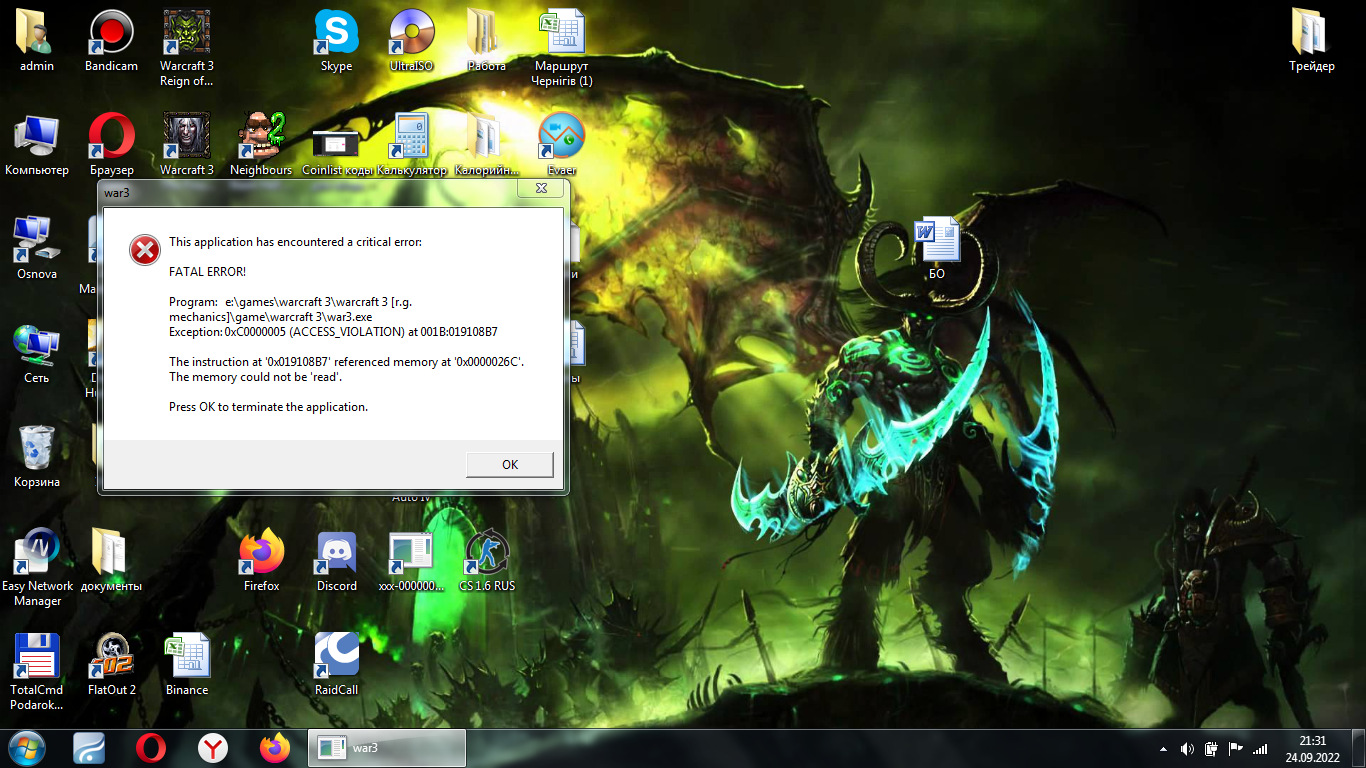Open the volume control in the tray
The width and height of the screenshot is (1366, 768).
[x=1187, y=748]
